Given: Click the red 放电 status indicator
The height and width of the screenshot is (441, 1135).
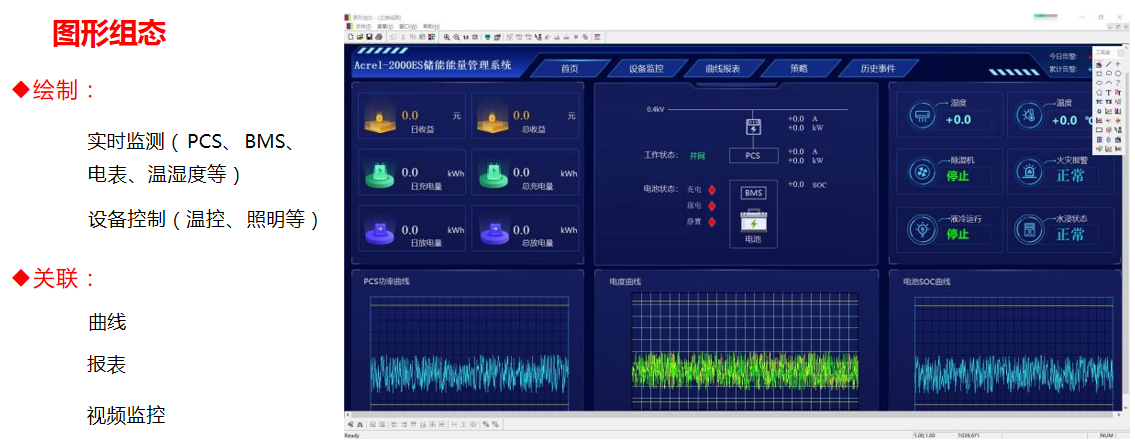Looking at the screenshot, I should (x=712, y=206).
